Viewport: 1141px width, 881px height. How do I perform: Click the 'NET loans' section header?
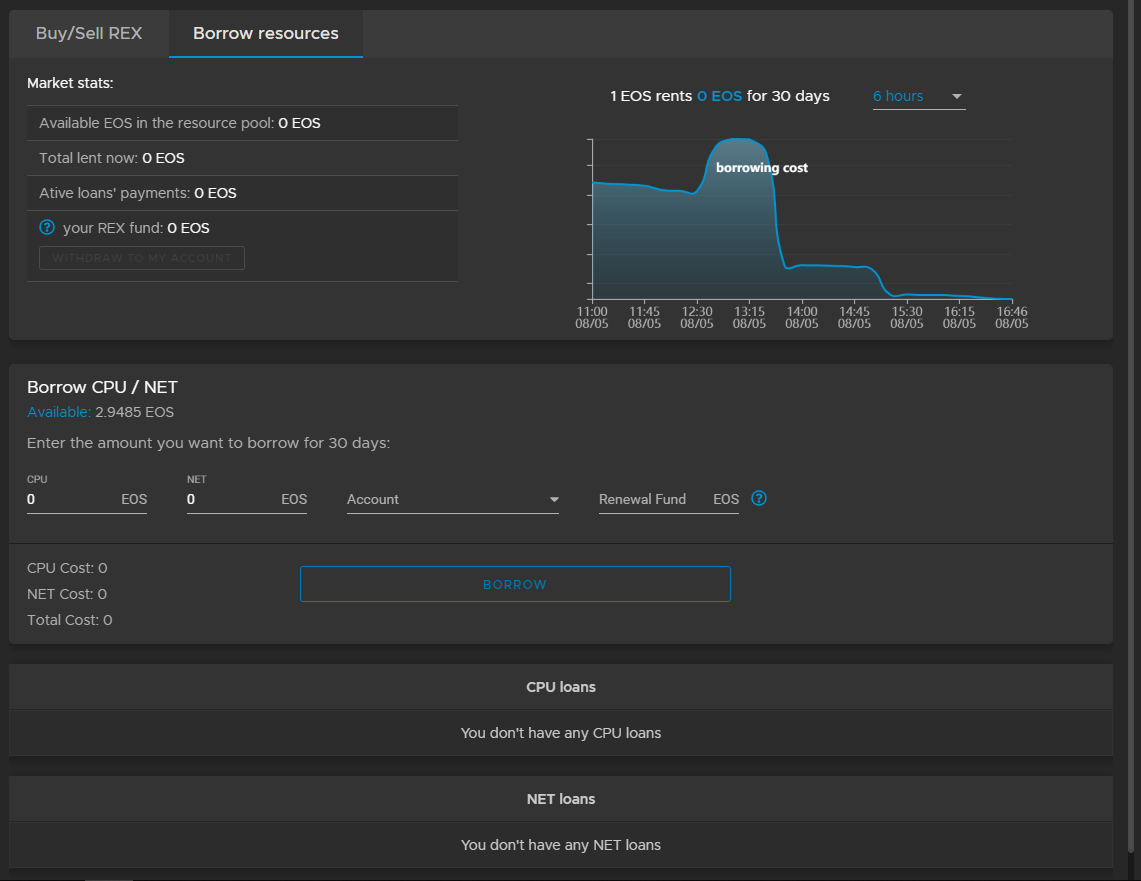tap(561, 799)
